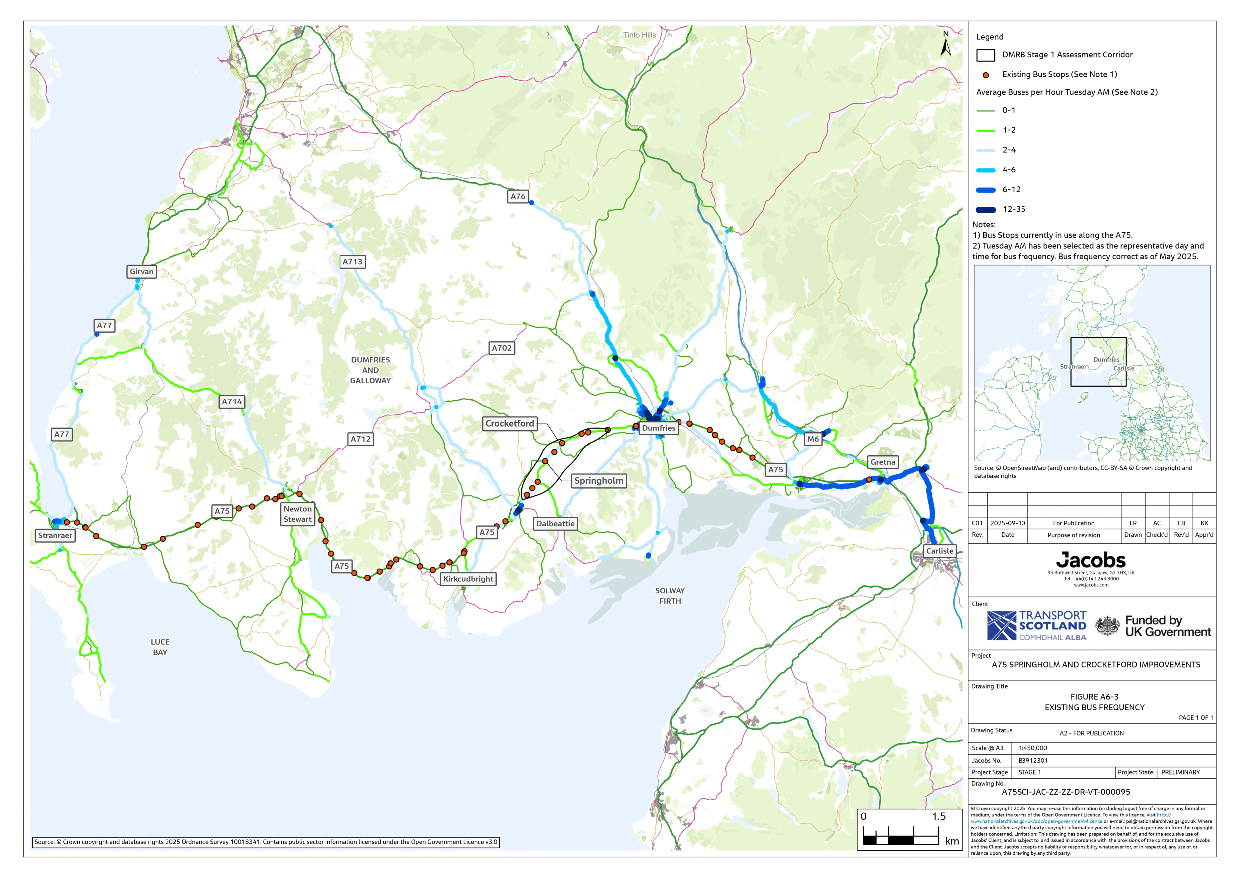
Task: Click the A702 road shield label
Action: pos(500,350)
